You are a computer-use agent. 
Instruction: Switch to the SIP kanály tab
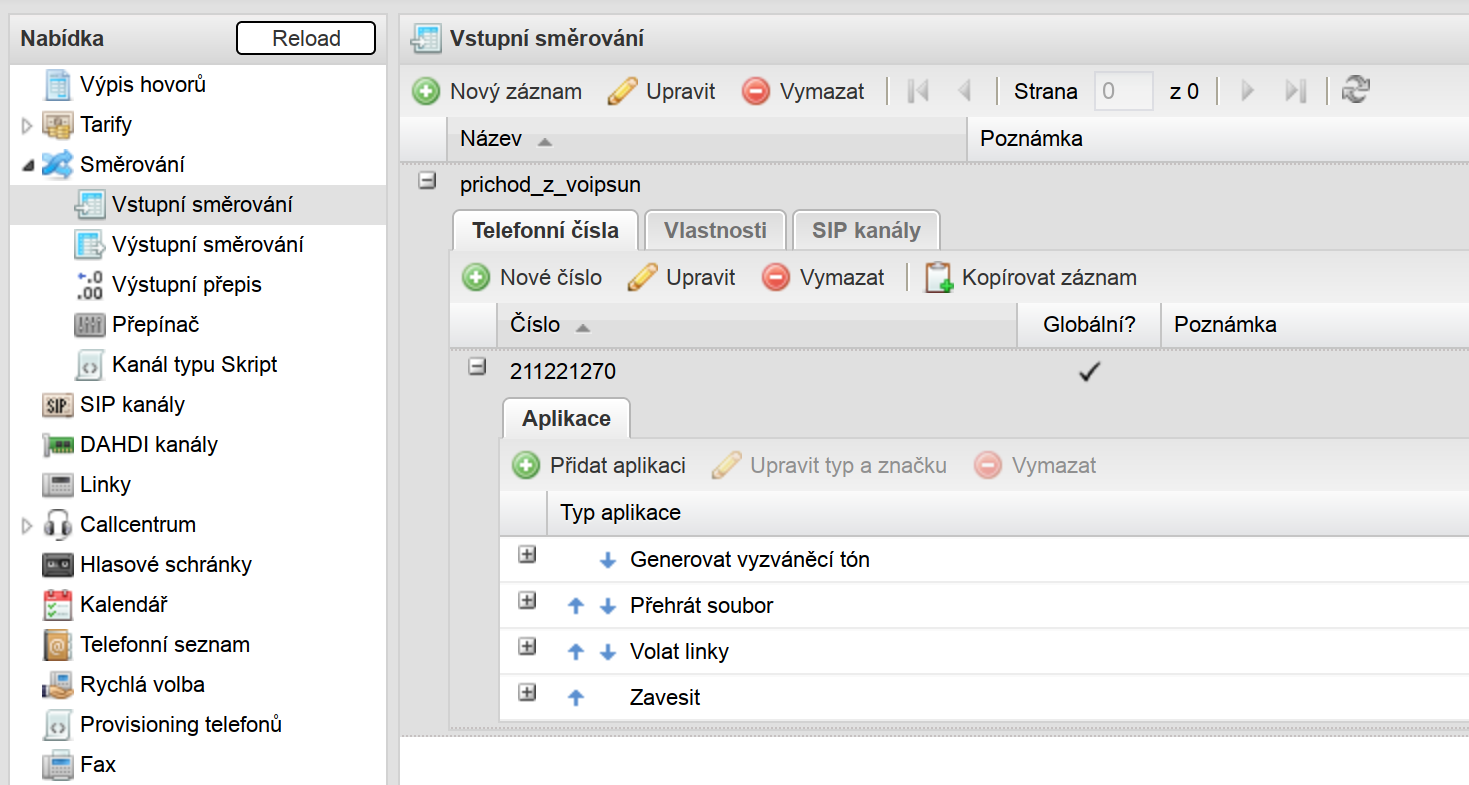(866, 230)
